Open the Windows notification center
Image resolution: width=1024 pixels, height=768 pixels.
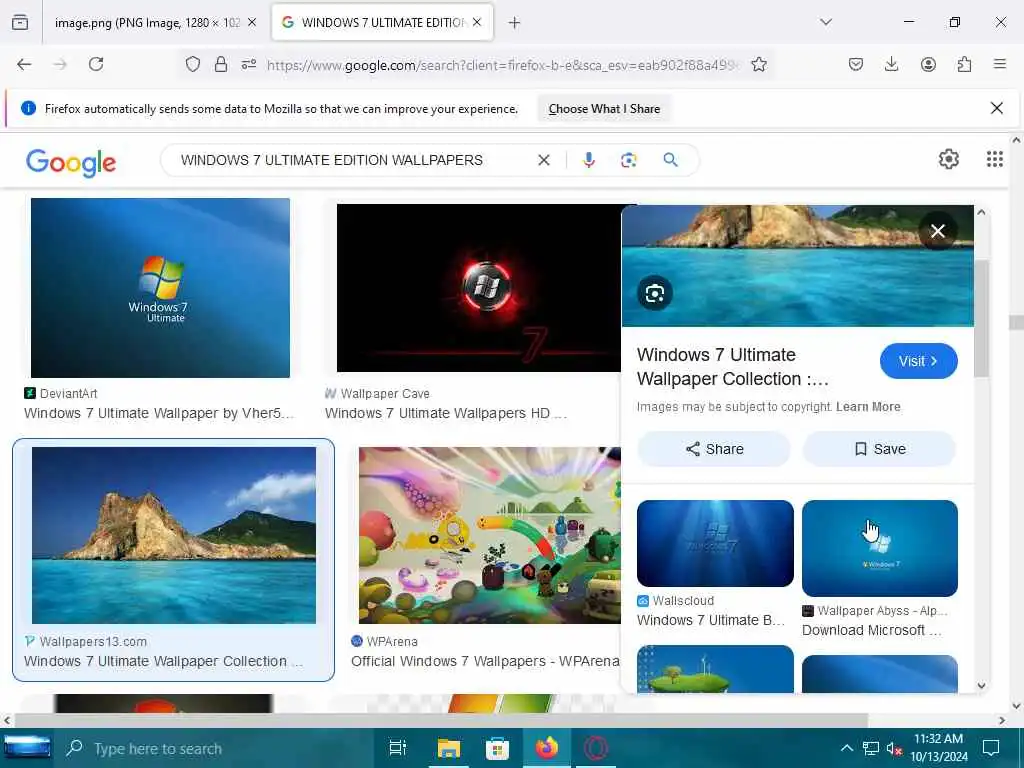(991, 748)
